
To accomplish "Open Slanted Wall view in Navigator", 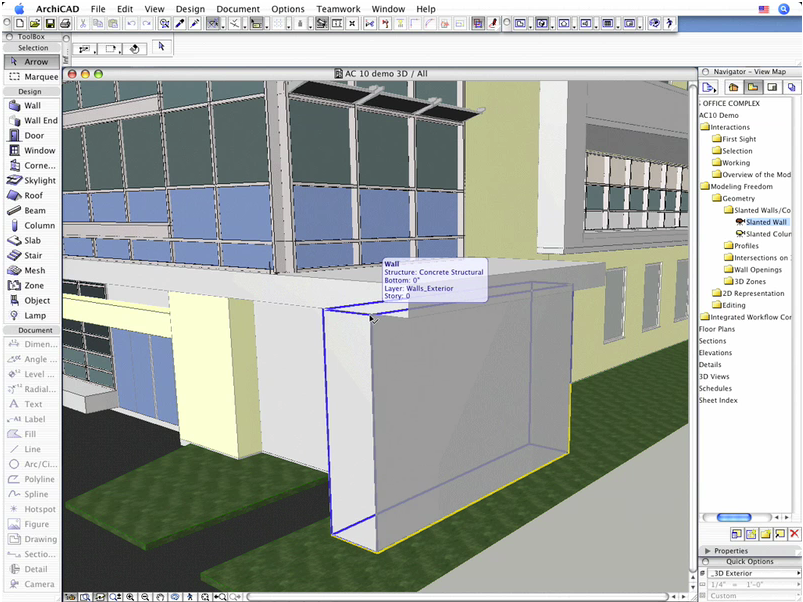I will [766, 222].
